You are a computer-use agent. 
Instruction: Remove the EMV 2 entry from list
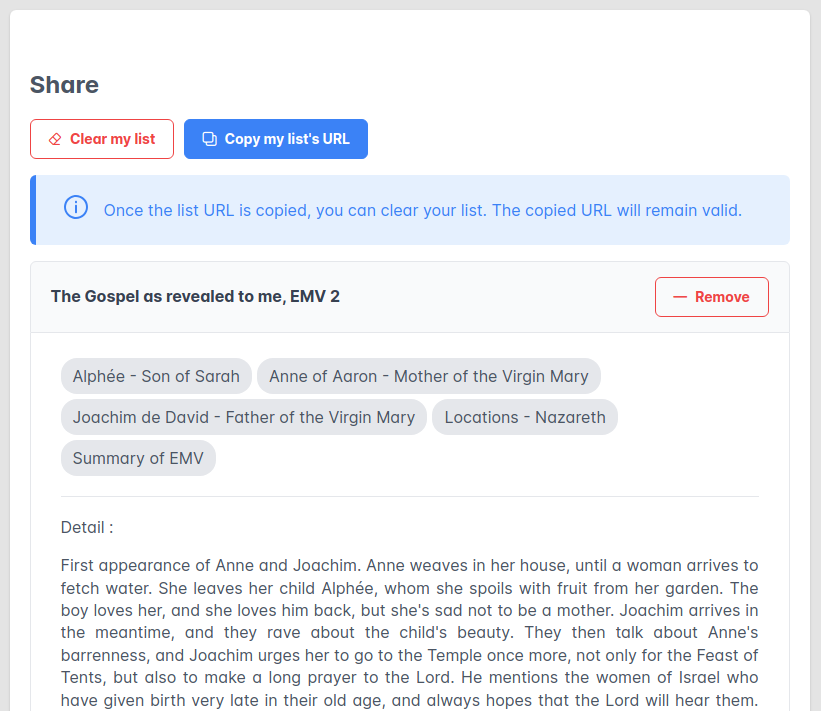point(711,297)
